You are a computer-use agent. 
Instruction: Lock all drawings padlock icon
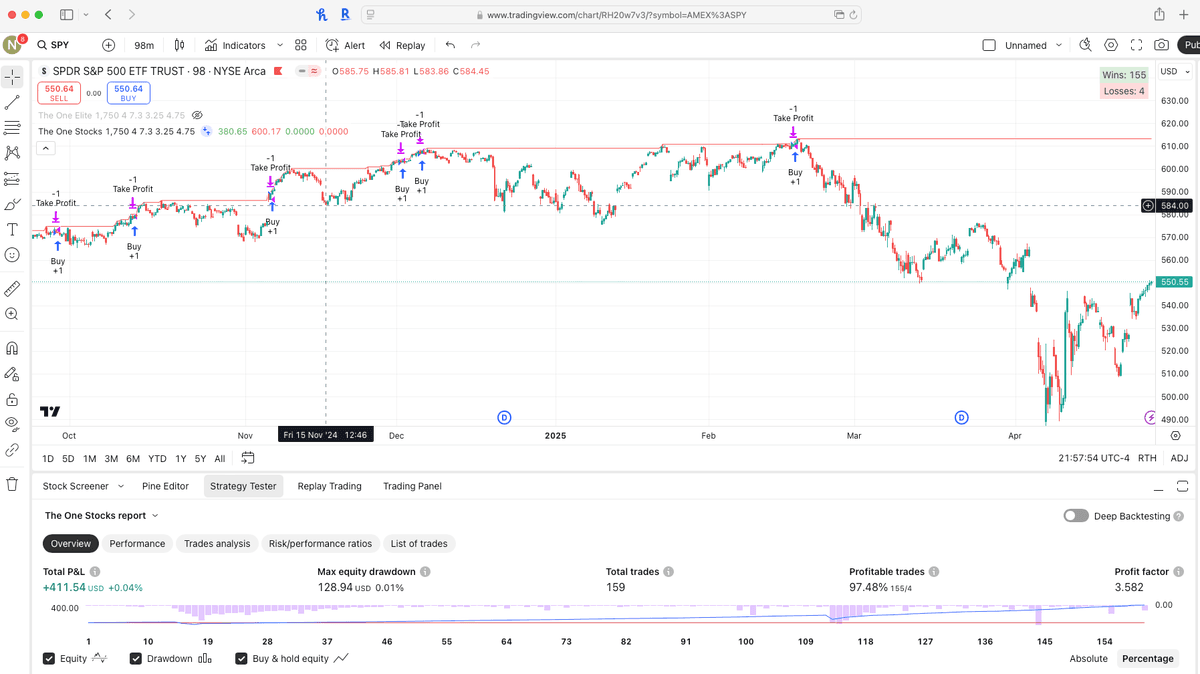12,399
